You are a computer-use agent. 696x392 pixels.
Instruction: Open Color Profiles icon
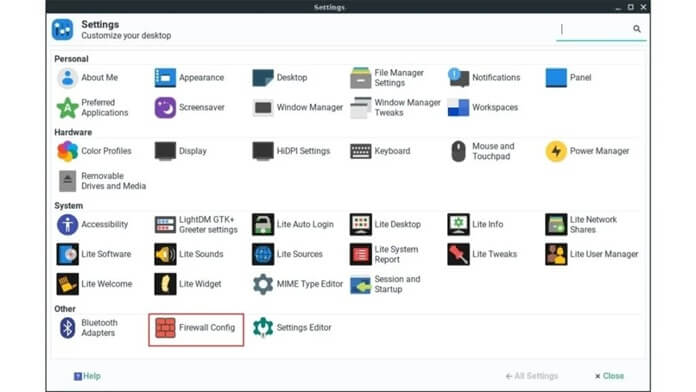[x=67, y=151]
